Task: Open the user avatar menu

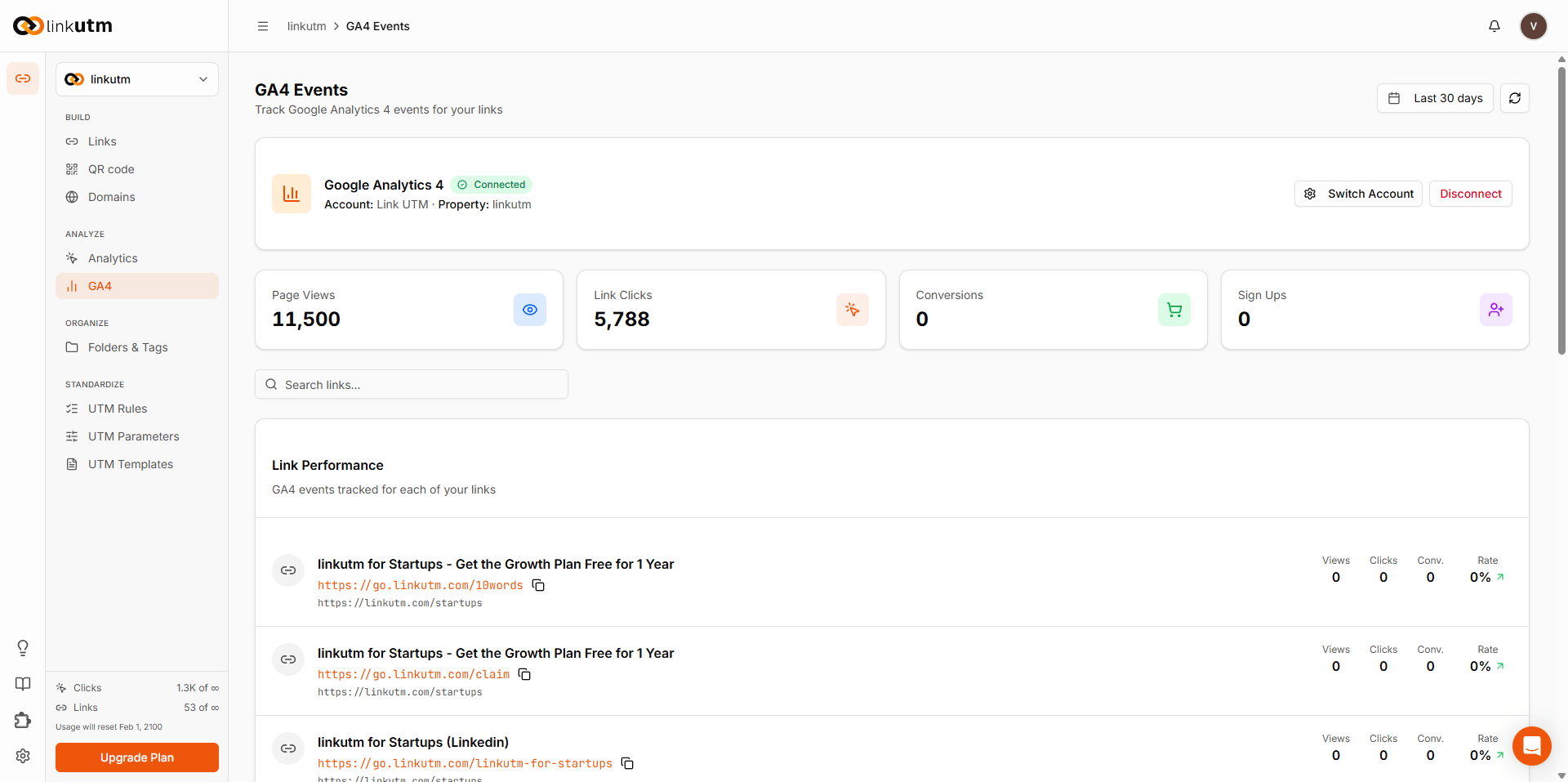Action: 1533,26
